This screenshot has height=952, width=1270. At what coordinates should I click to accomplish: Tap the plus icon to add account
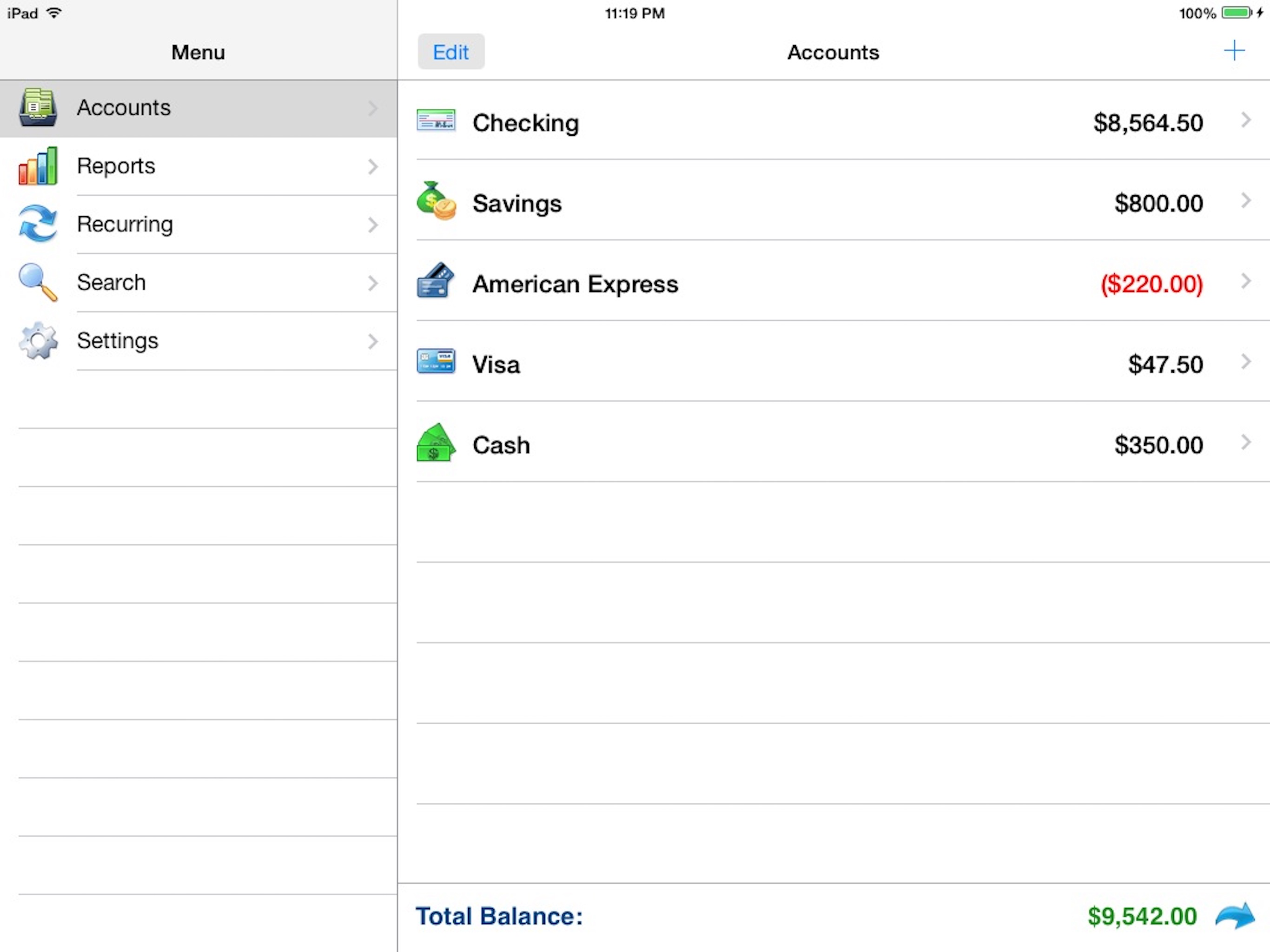click(1234, 51)
